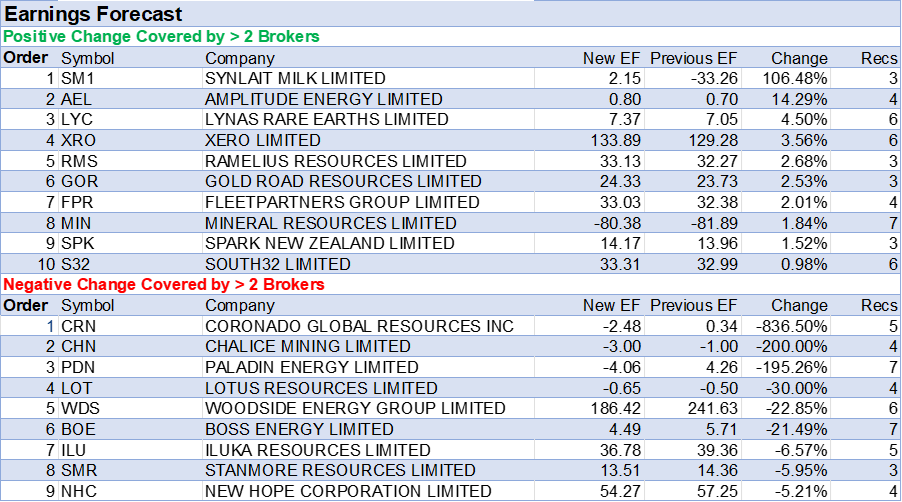Image resolution: width=902 pixels, height=502 pixels.
Task: Select the Negative Change Covered by > 2 Brokers heading
Action: (x=164, y=285)
